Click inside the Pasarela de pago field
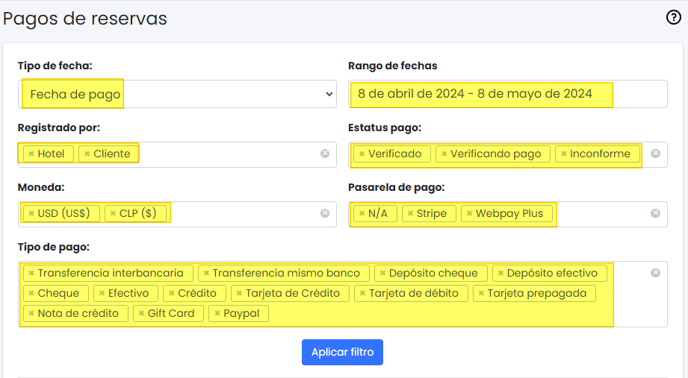688x378 pixels. click(x=602, y=214)
